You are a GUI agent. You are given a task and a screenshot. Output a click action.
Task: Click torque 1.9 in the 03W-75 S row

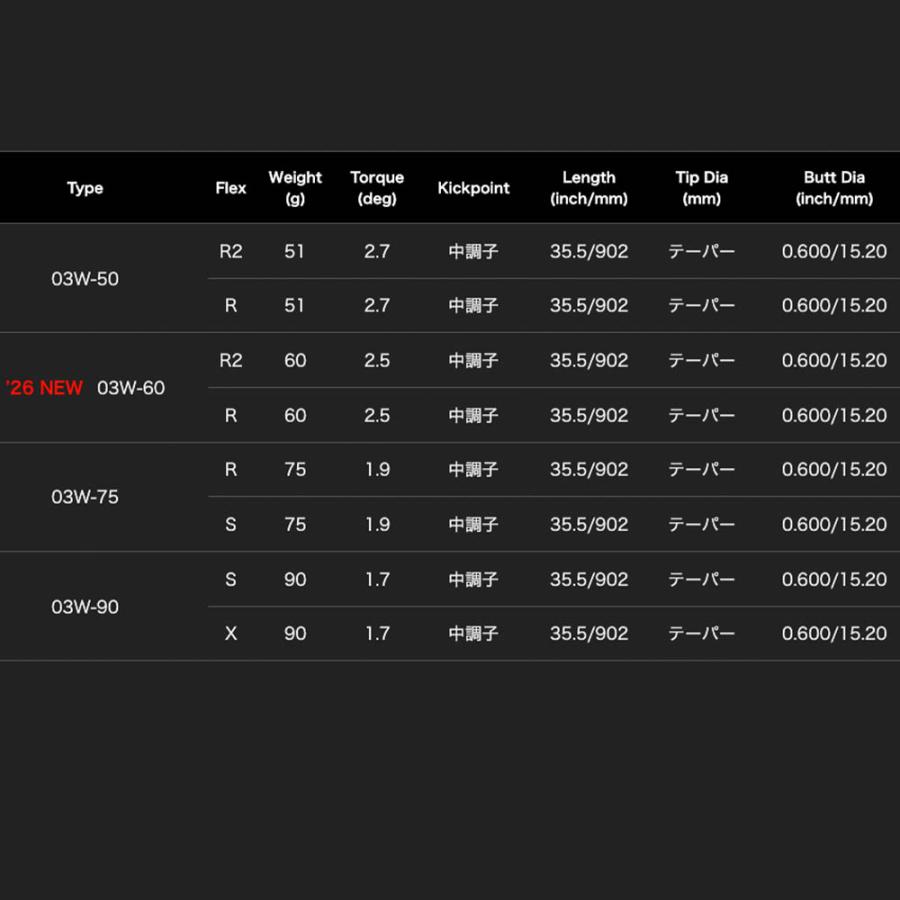[378, 525]
